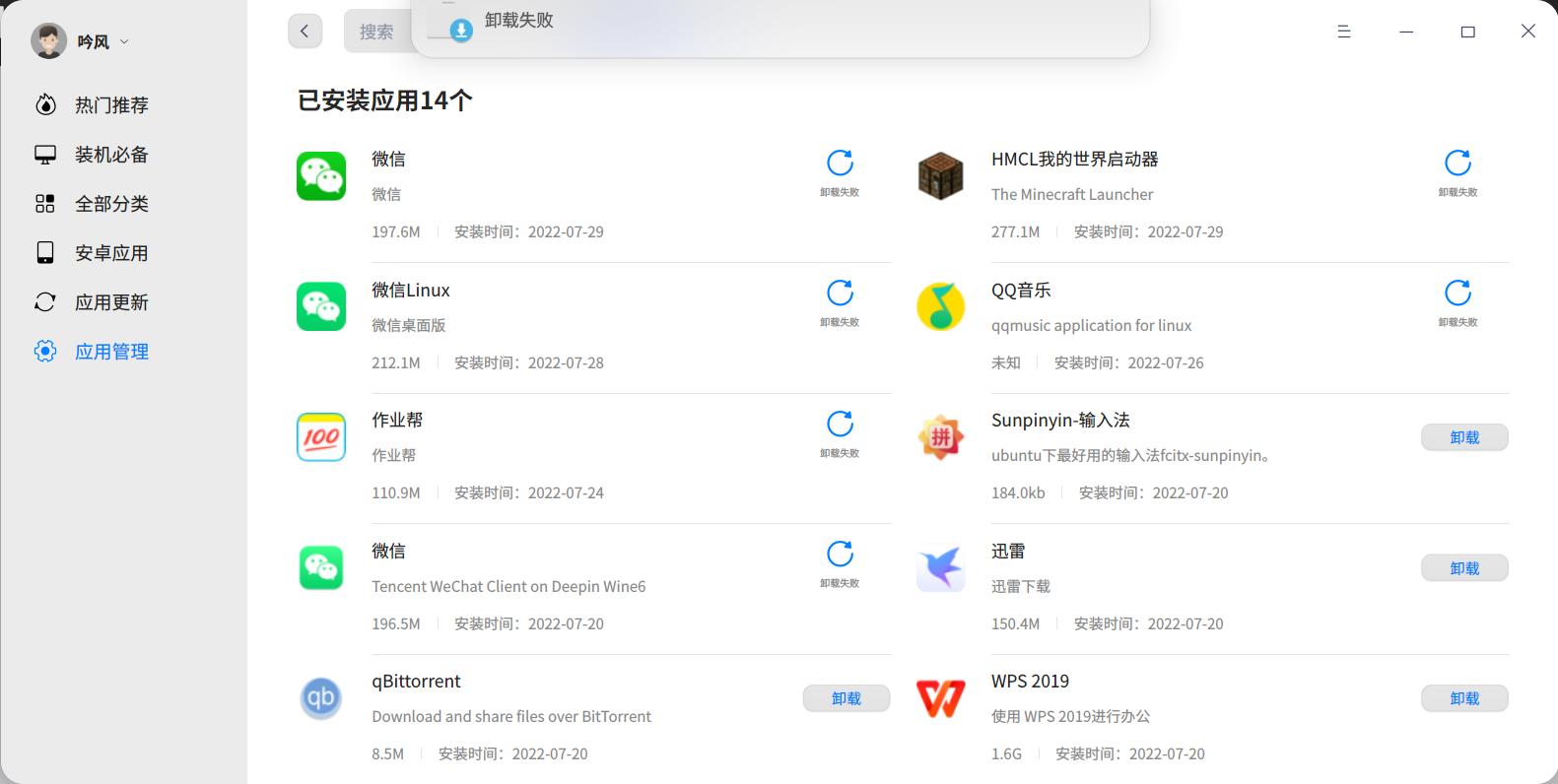Open the 热门推荐 section
The height and width of the screenshot is (784, 1558).
click(111, 105)
